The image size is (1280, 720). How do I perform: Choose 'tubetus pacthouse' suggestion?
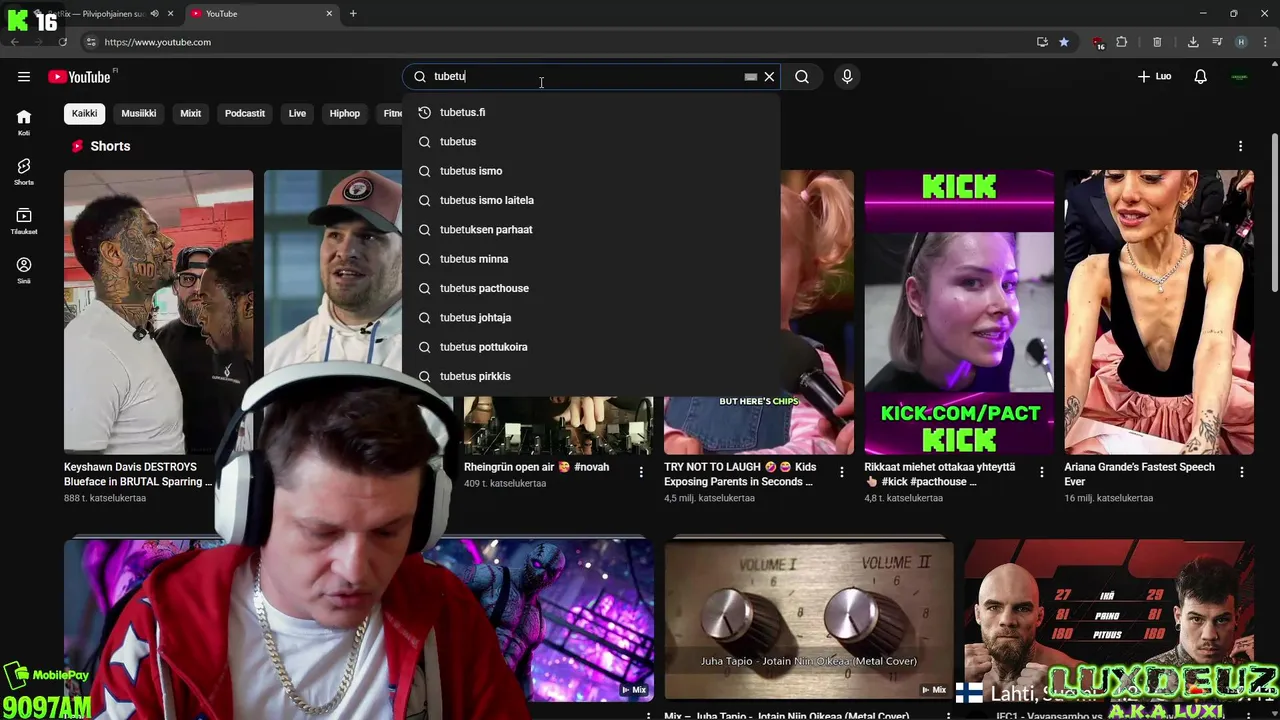point(591,288)
